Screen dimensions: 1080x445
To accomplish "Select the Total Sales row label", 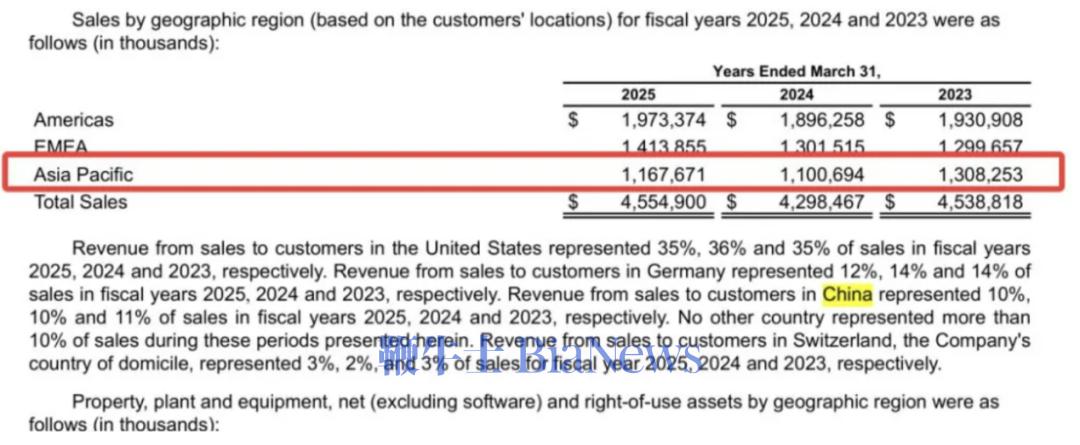I will click(81, 202).
